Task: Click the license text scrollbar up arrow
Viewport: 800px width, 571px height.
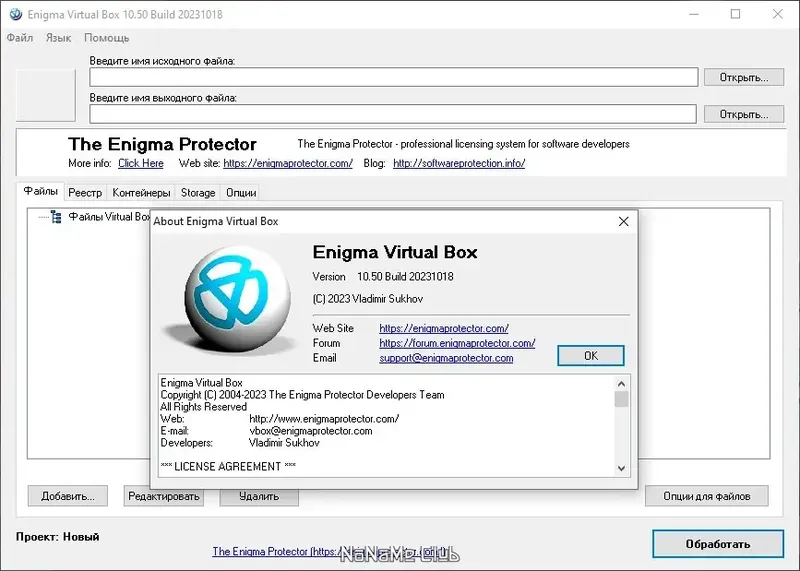Action: (621, 384)
